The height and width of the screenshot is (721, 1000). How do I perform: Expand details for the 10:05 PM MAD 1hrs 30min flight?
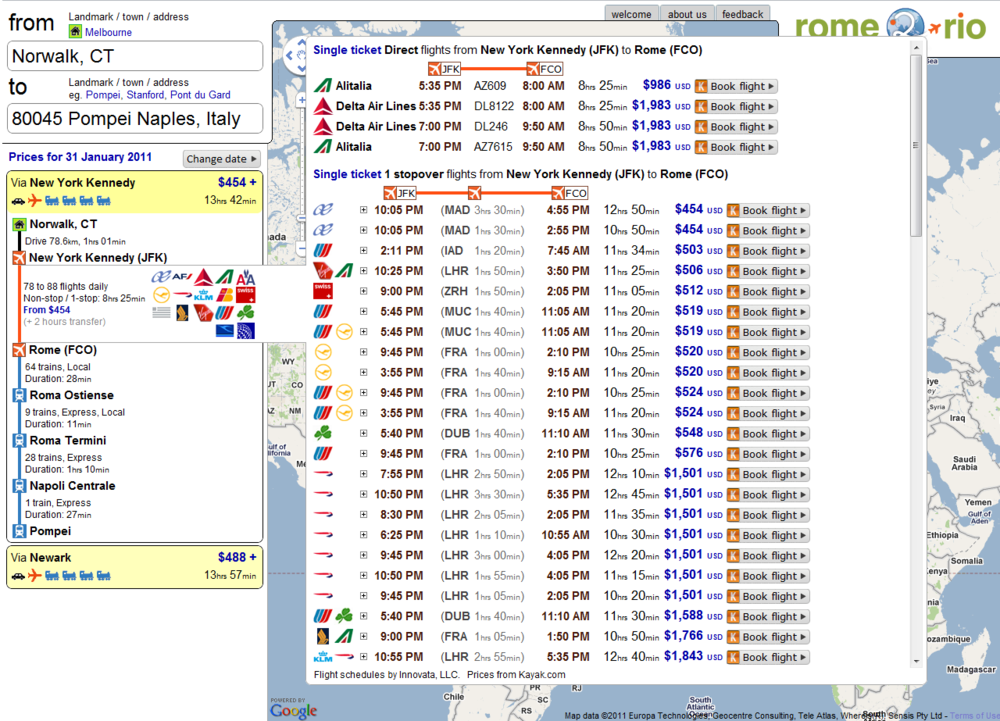coord(363,230)
